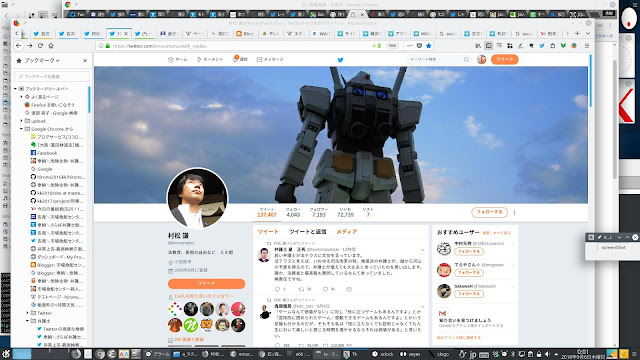
Task: Click the orange ツイート button under profile bio
Action: coord(206,283)
